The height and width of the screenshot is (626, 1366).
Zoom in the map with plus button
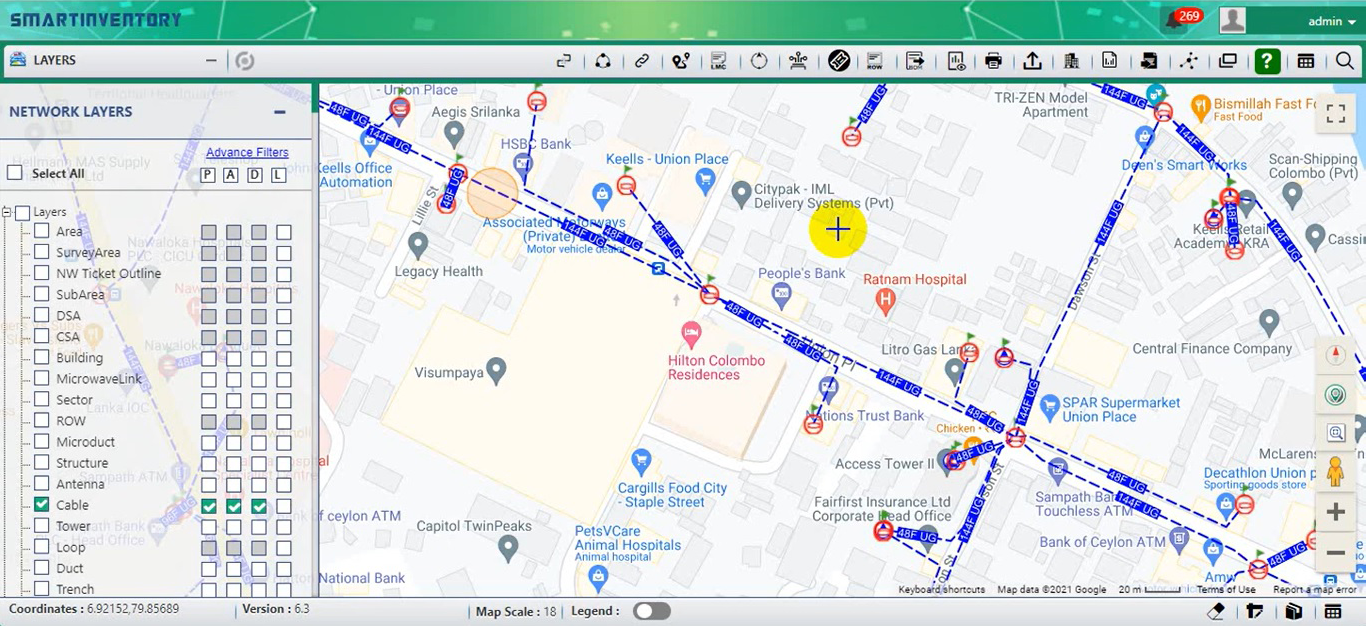click(x=1336, y=512)
